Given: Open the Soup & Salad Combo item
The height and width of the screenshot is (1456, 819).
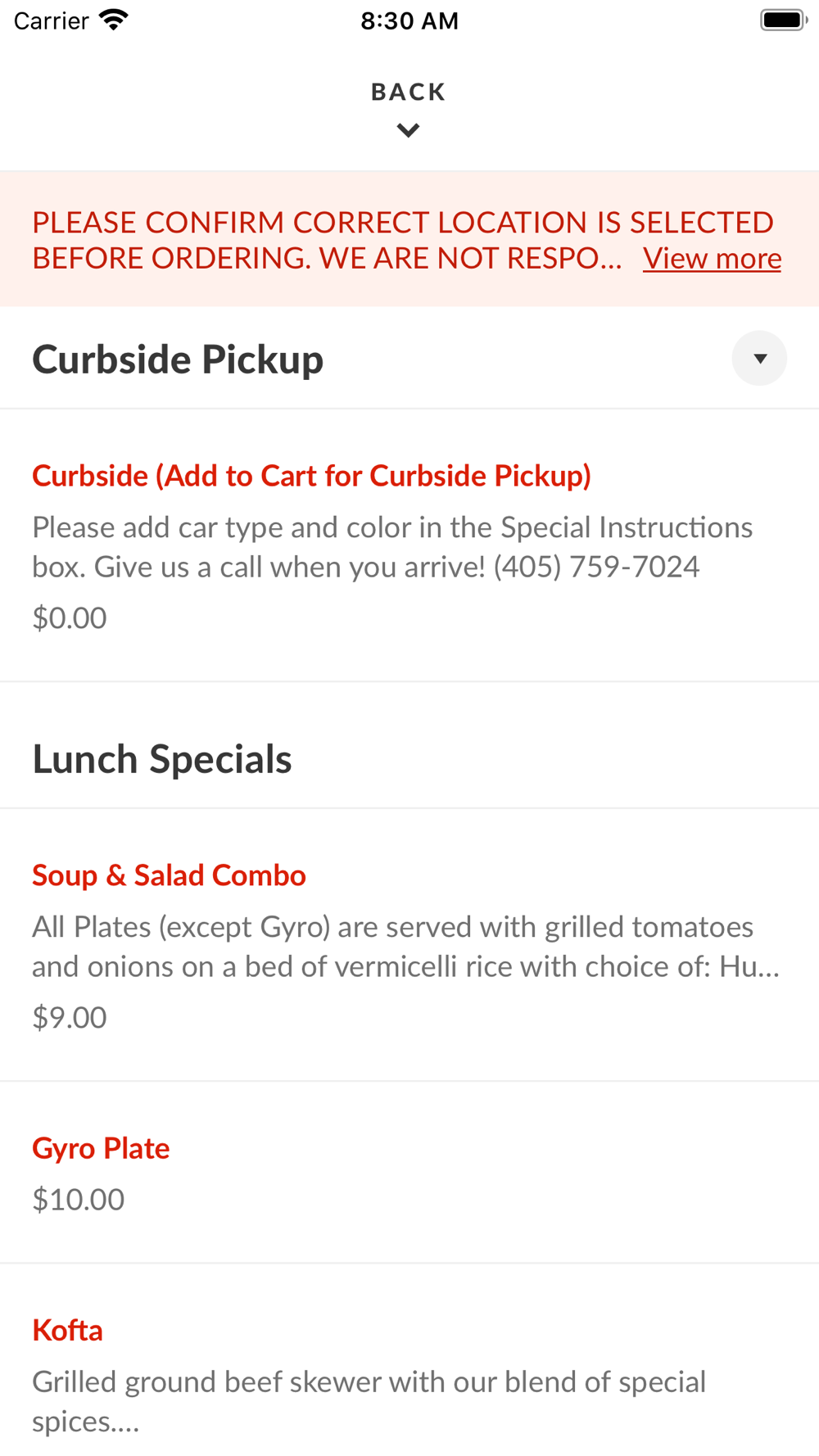Looking at the screenshot, I should click(169, 875).
